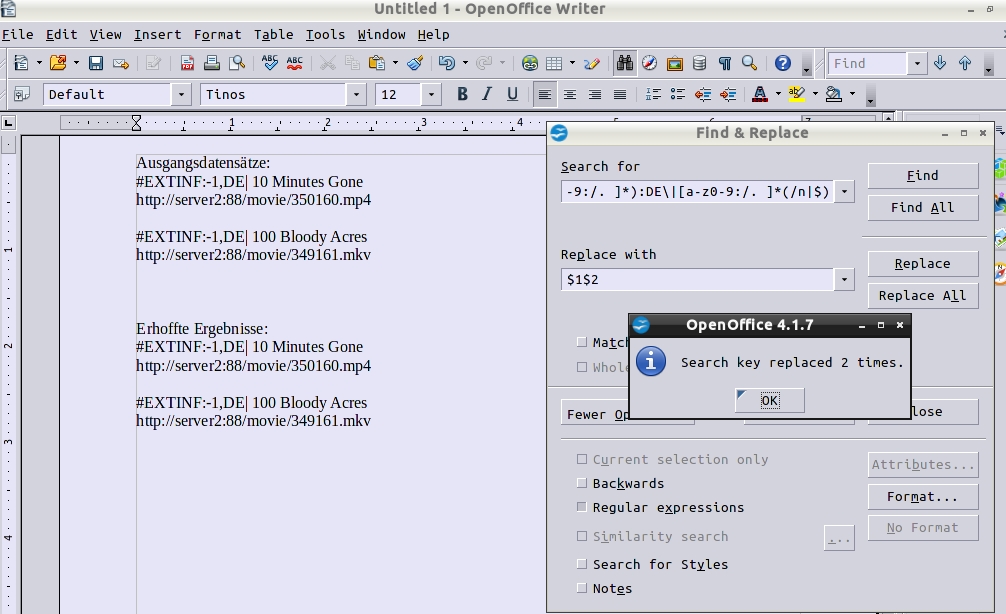Open the Tinos font name dropdown
The width and height of the screenshot is (1006, 614).
pos(356,94)
